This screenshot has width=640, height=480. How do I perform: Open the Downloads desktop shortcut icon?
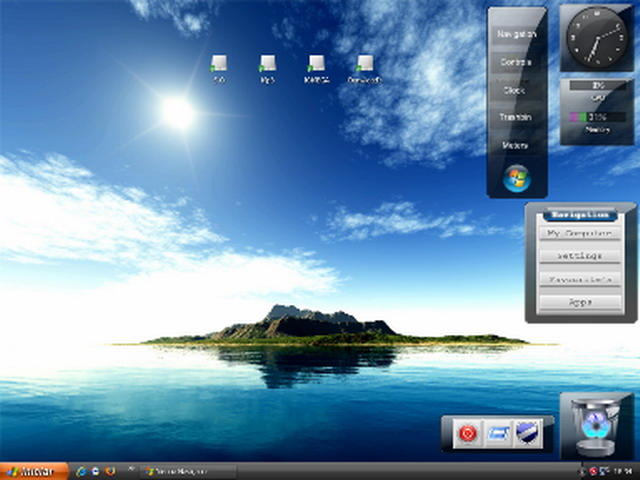pos(365,65)
